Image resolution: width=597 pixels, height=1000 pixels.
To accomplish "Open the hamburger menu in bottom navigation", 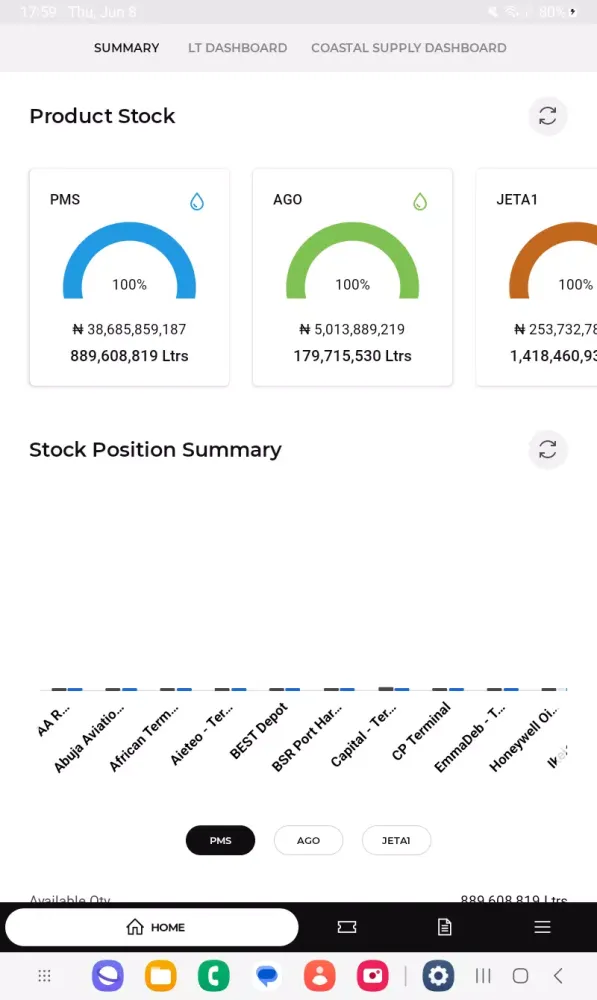I will pyautogui.click(x=542, y=927).
